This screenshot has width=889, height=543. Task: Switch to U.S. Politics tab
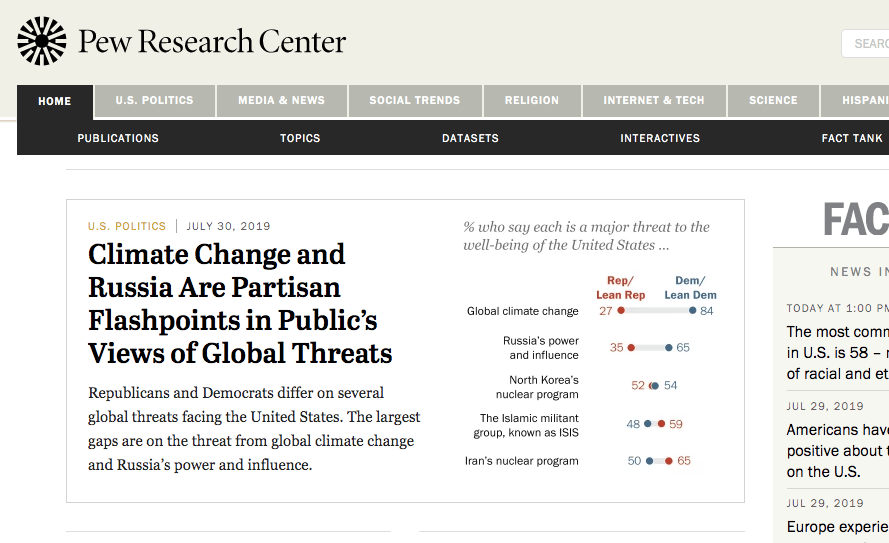coord(154,101)
